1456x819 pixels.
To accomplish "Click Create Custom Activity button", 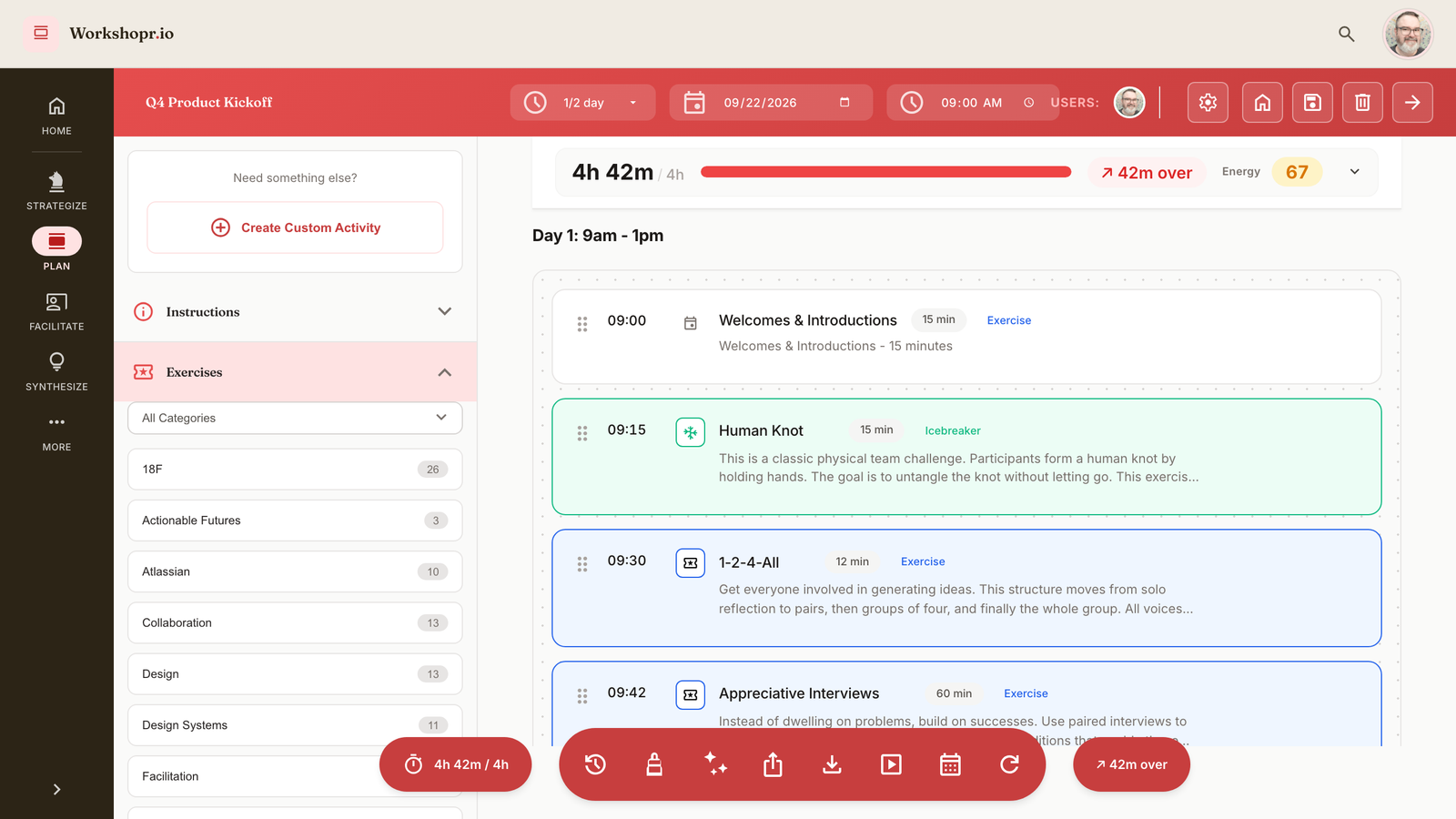I will click(295, 227).
